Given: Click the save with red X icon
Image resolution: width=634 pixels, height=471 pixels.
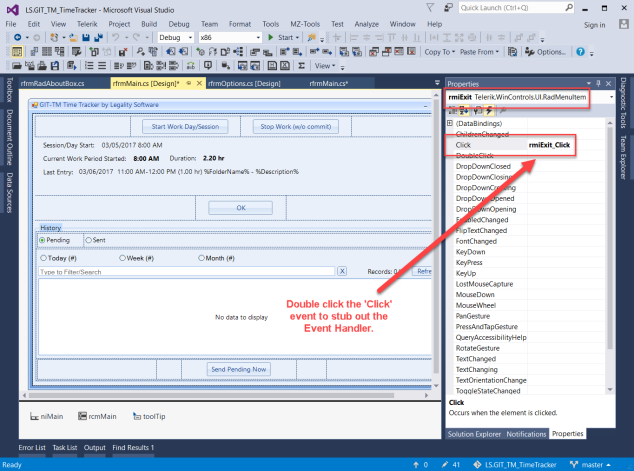Looking at the screenshot, I should 123,52.
